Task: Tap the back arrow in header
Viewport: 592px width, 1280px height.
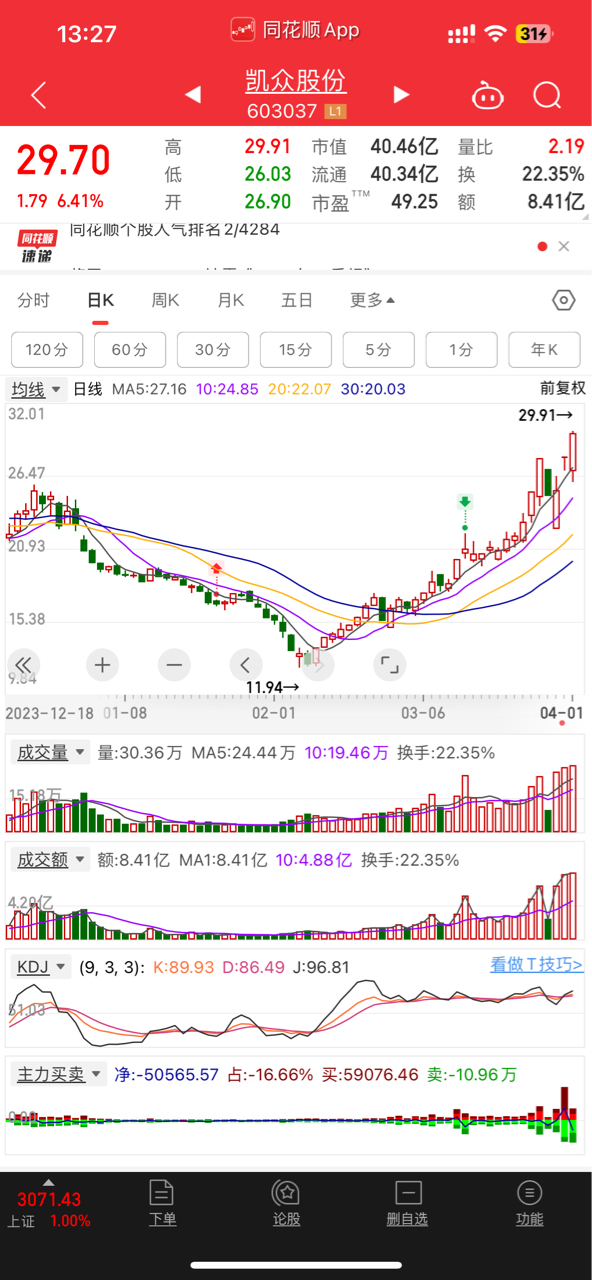Action: click(39, 95)
